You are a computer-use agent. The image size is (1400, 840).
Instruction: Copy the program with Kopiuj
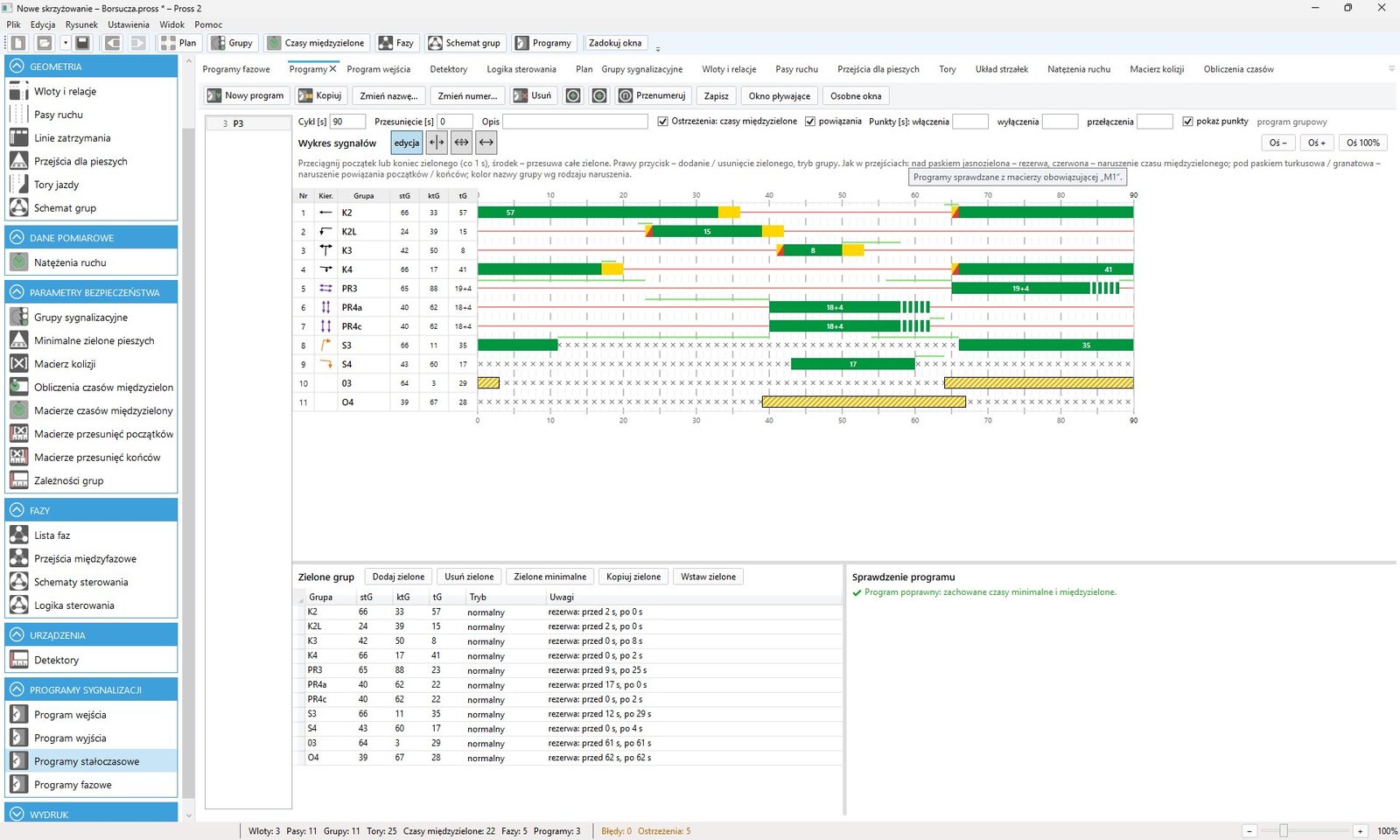pyautogui.click(x=321, y=95)
